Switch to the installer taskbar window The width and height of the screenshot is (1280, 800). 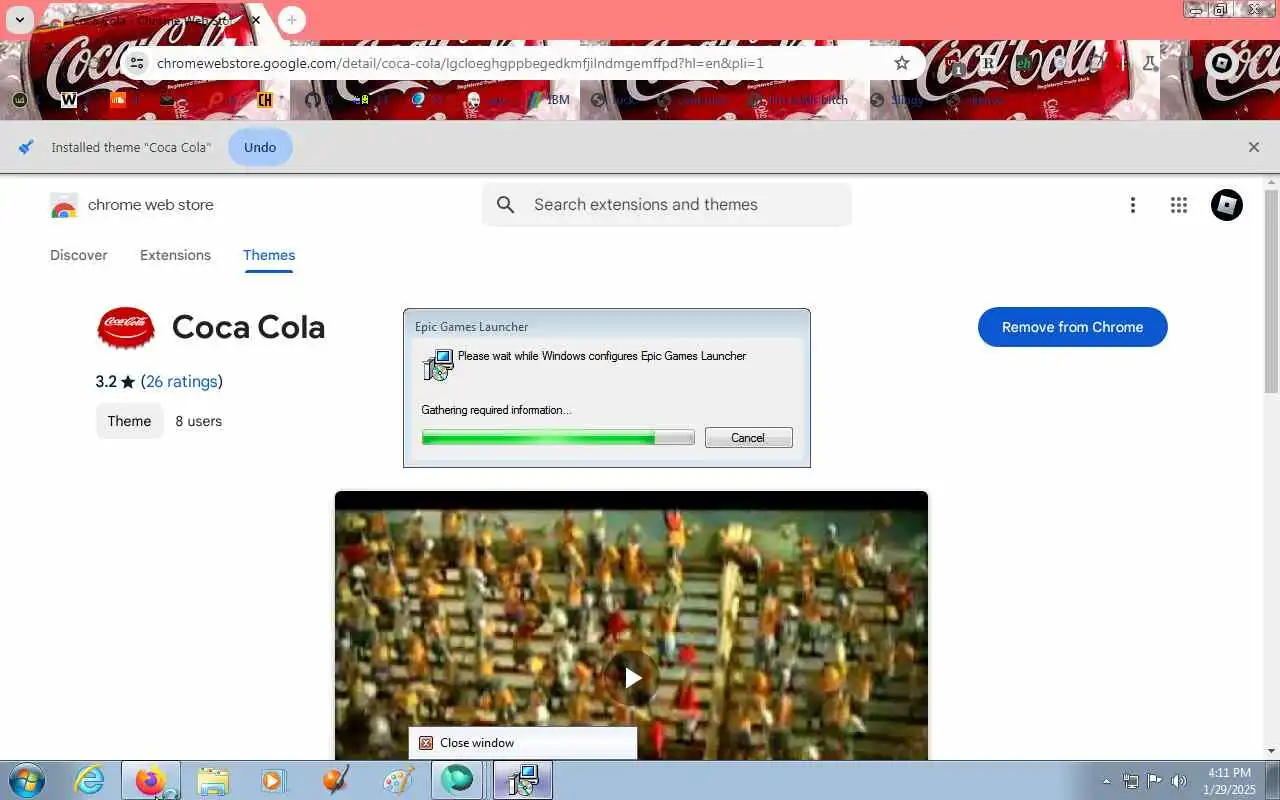coord(522,780)
